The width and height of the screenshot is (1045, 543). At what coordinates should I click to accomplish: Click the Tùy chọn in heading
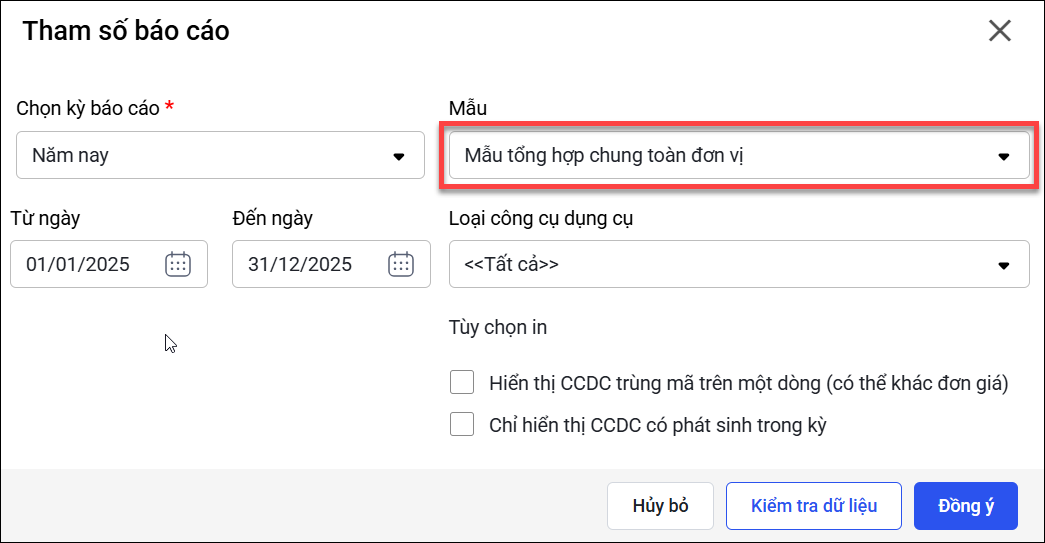(498, 327)
